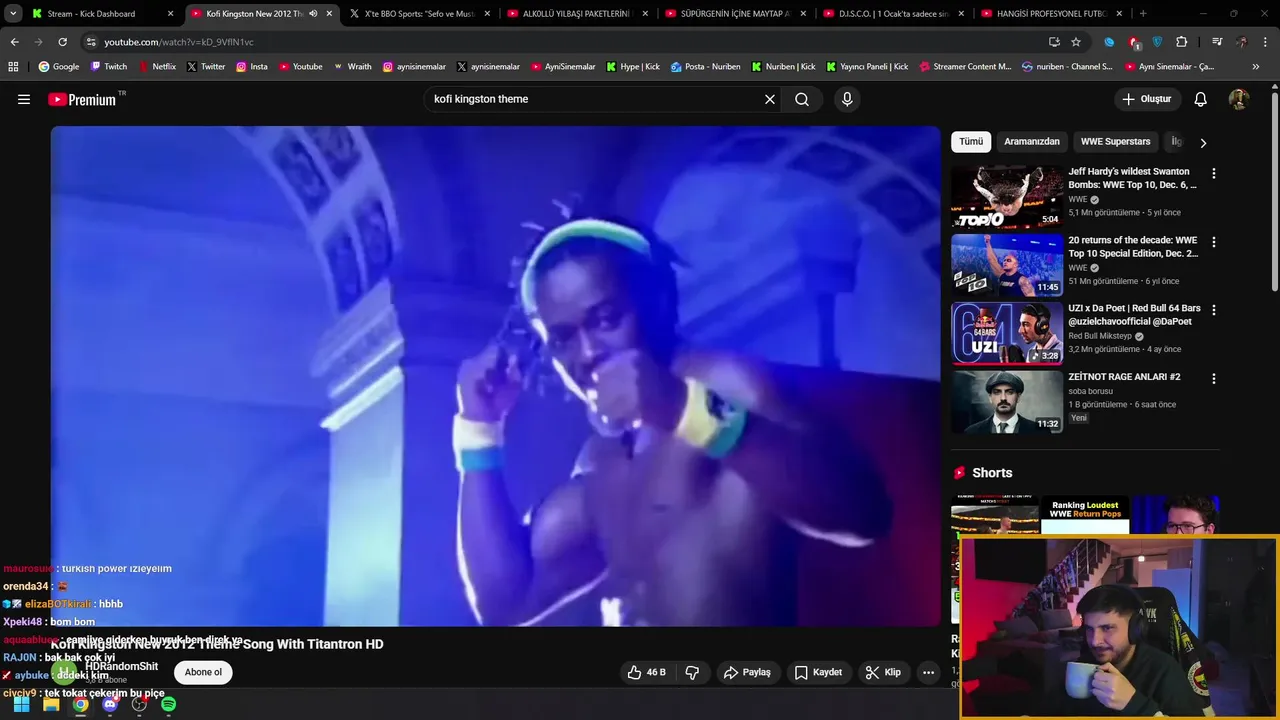Open options for 20 returns of decade video
The image size is (1280, 720).
coord(1214,242)
